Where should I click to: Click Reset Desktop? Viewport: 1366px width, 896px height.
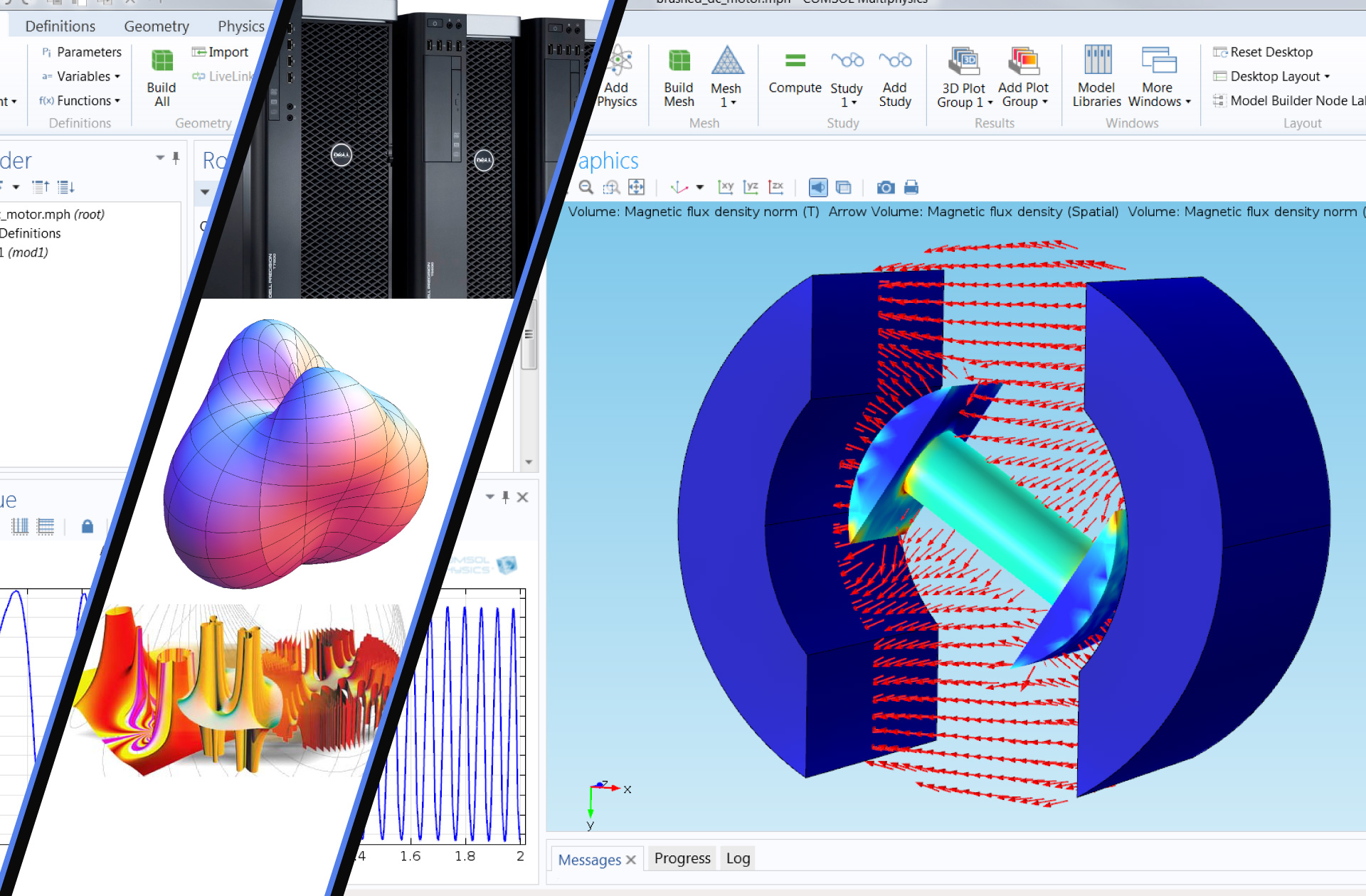point(1271,52)
